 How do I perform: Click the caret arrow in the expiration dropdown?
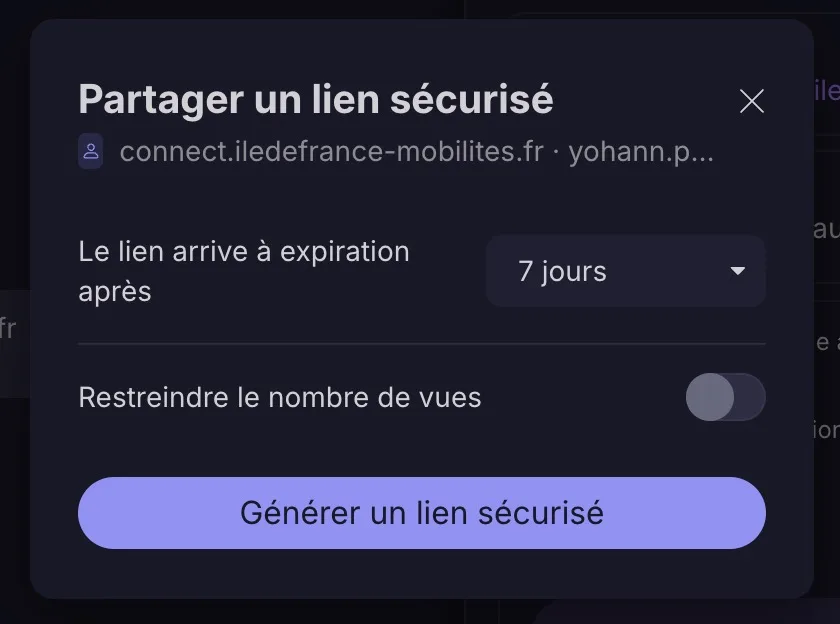738,271
